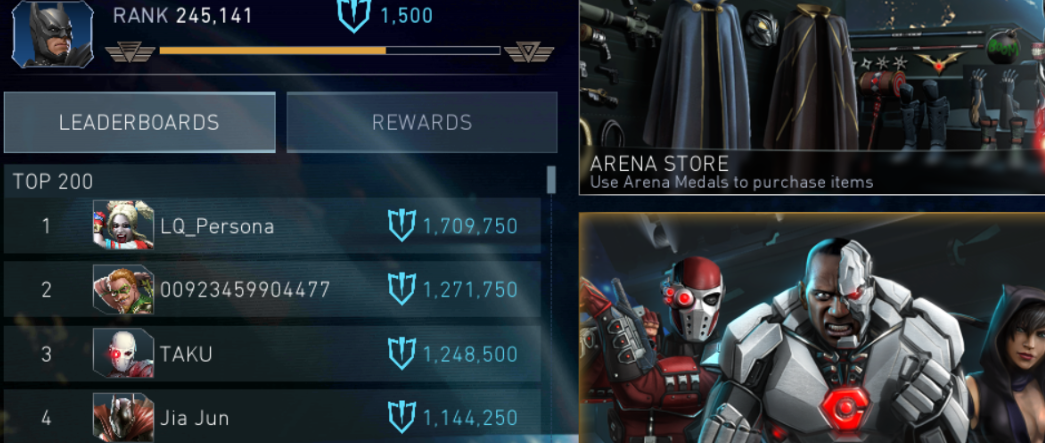
Task: Select the TAKU leaderboard row
Action: tap(273, 354)
